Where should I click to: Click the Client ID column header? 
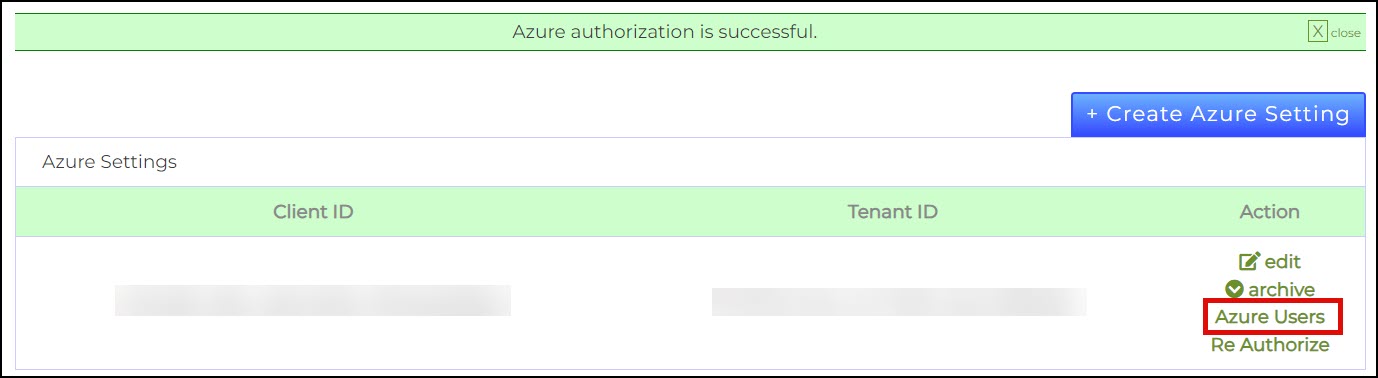(313, 212)
